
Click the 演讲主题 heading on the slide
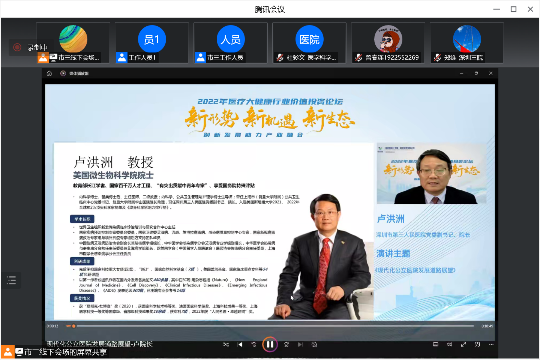tap(393, 254)
